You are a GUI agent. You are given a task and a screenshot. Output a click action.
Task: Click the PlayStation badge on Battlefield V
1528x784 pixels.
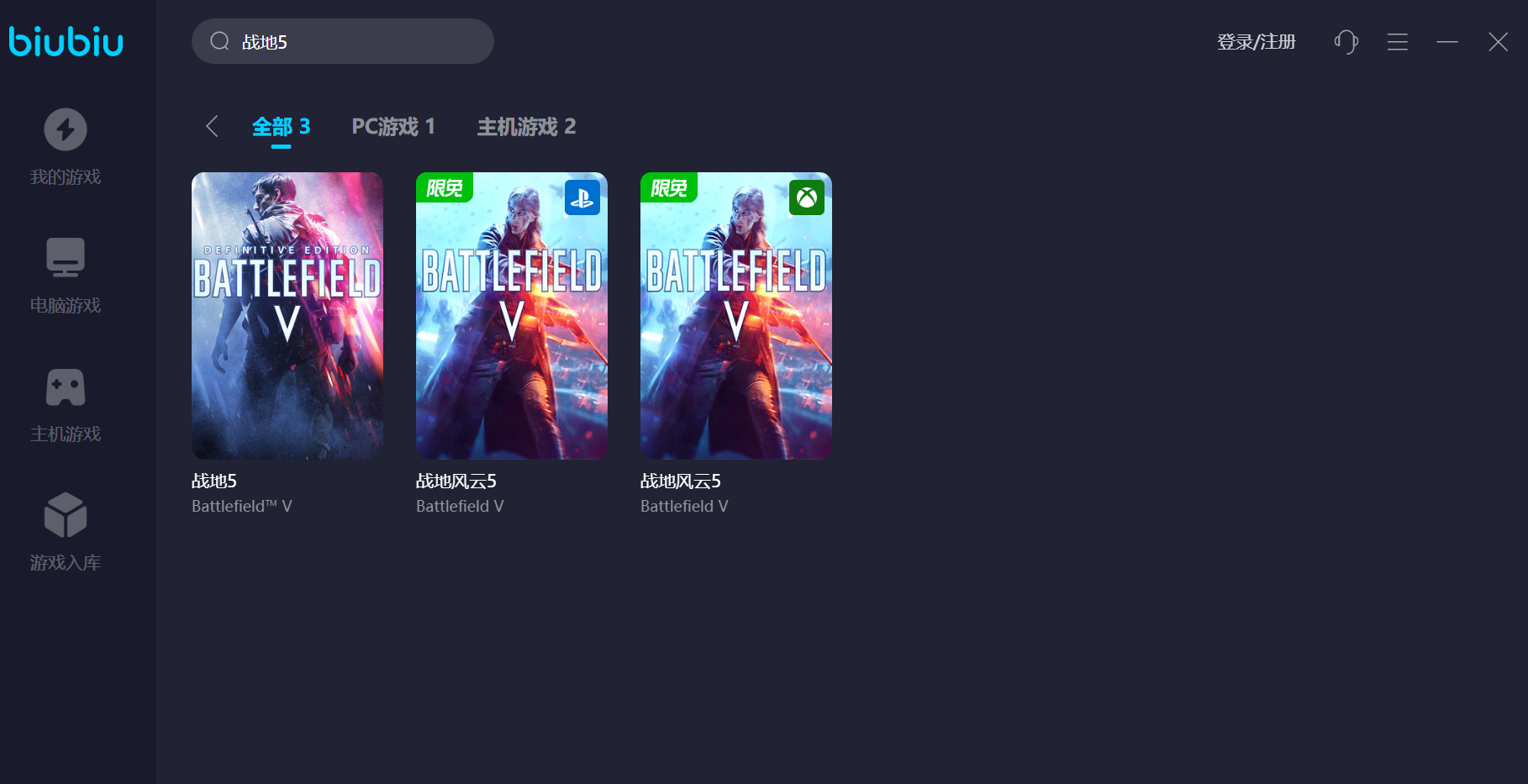click(x=582, y=197)
